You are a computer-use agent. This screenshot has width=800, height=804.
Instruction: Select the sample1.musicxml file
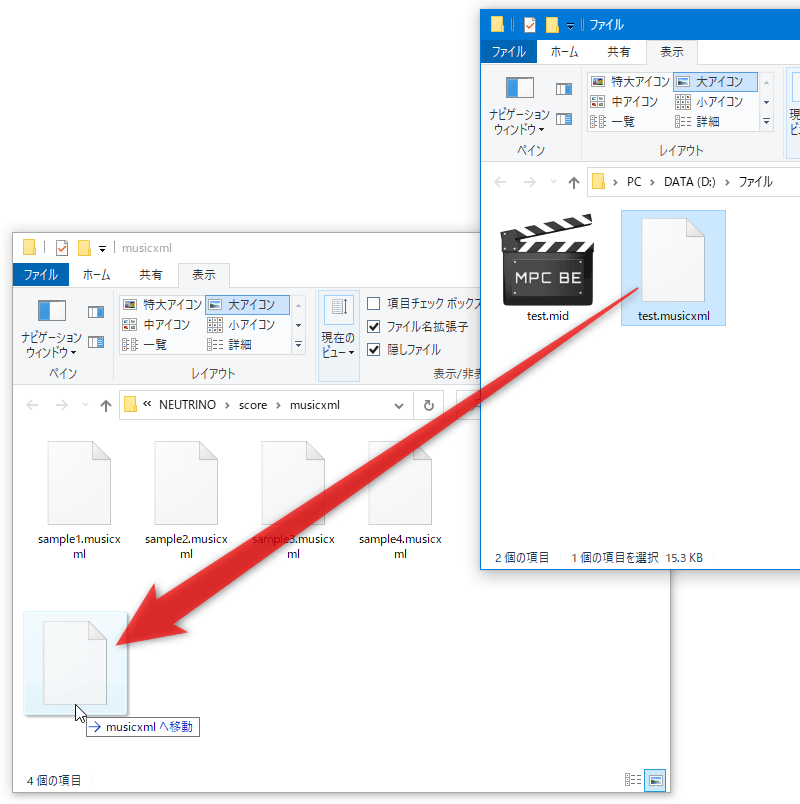pyautogui.click(x=79, y=500)
